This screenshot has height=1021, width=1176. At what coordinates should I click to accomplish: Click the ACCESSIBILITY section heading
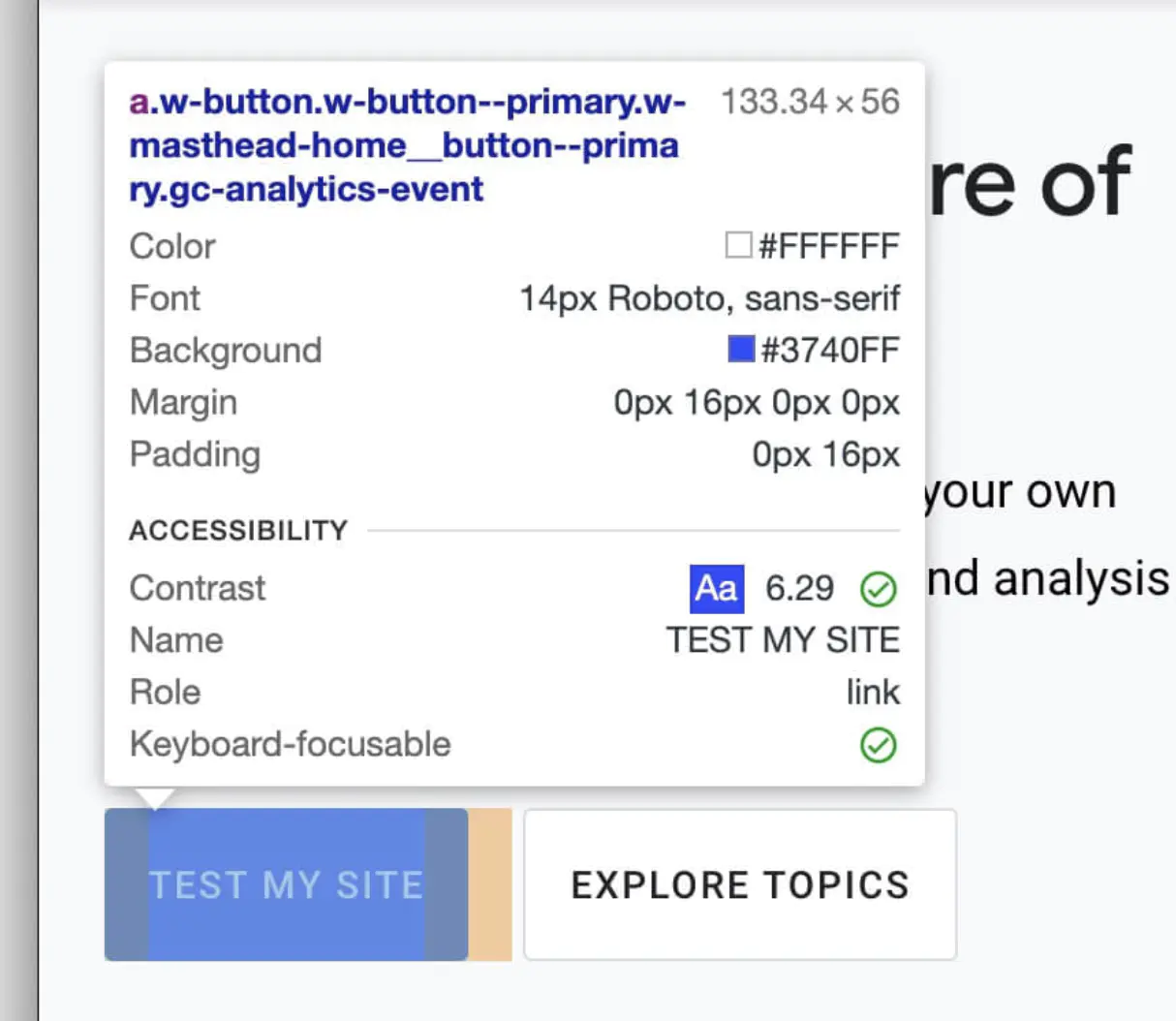click(238, 530)
